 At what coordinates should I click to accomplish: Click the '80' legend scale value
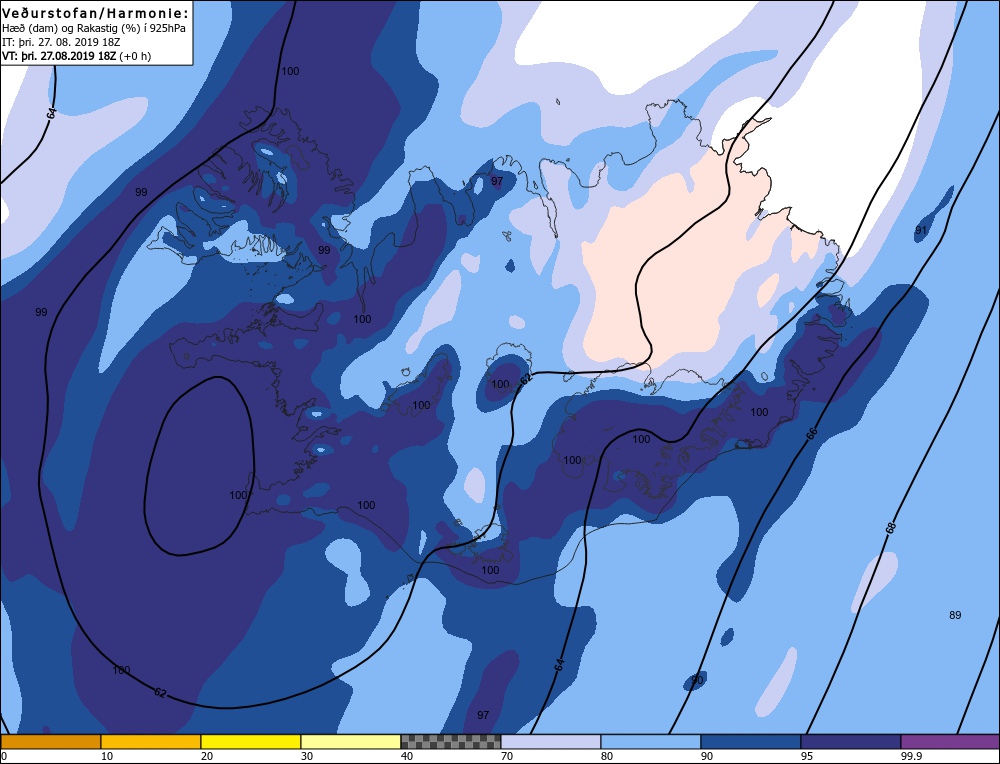coord(607,756)
